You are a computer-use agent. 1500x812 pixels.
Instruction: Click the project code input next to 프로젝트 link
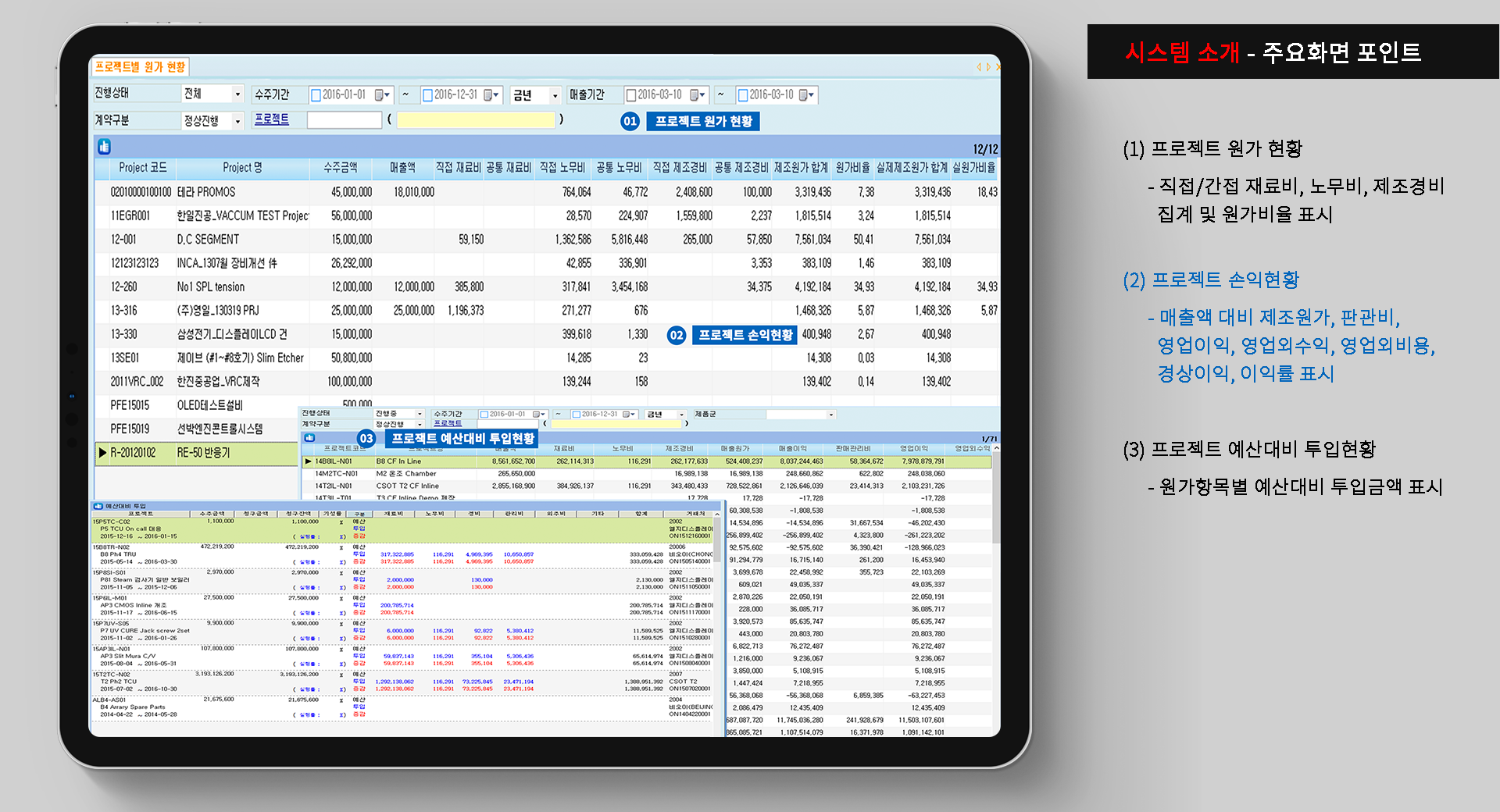pos(345,120)
